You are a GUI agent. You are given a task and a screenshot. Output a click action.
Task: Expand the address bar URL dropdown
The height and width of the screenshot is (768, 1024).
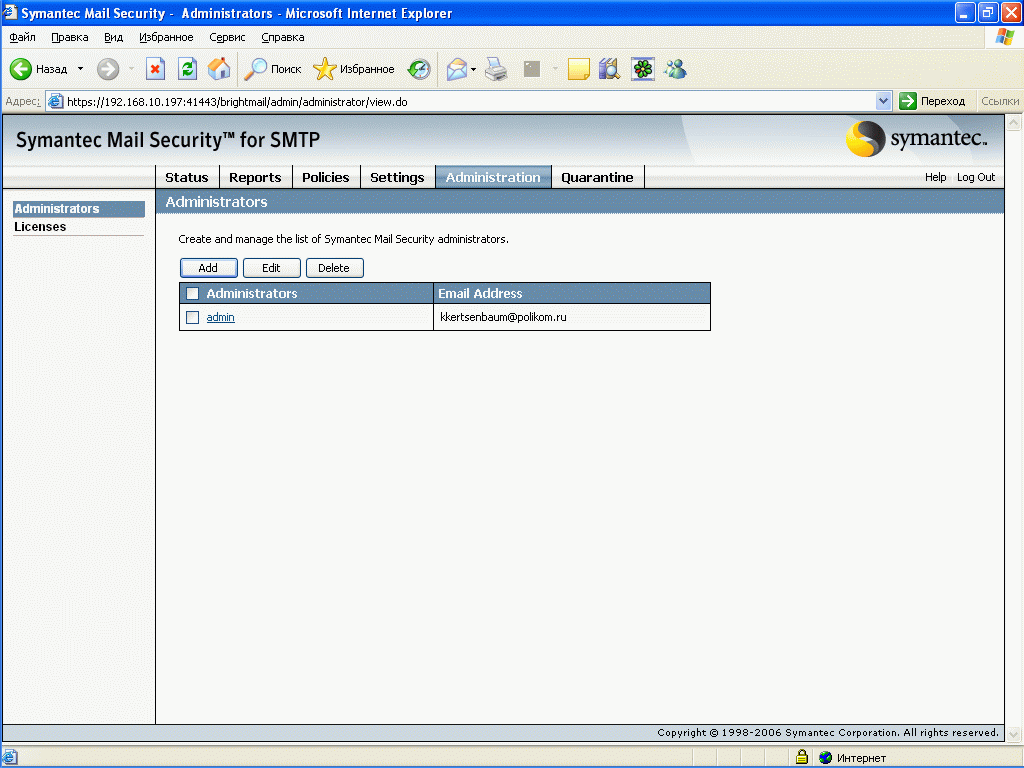[x=883, y=101]
